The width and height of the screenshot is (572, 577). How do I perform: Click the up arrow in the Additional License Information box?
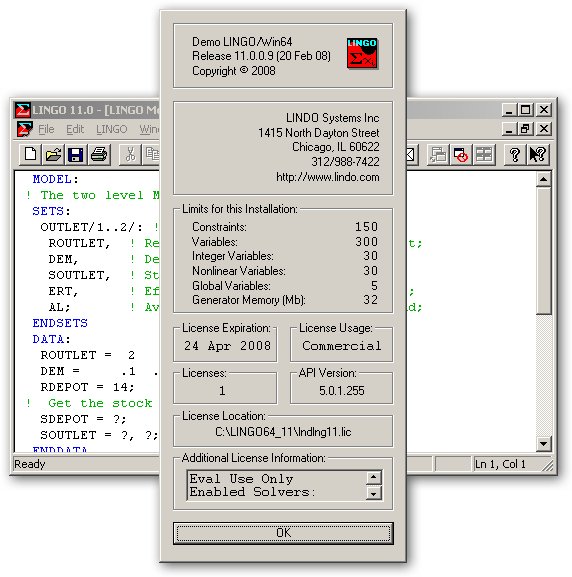(373, 478)
